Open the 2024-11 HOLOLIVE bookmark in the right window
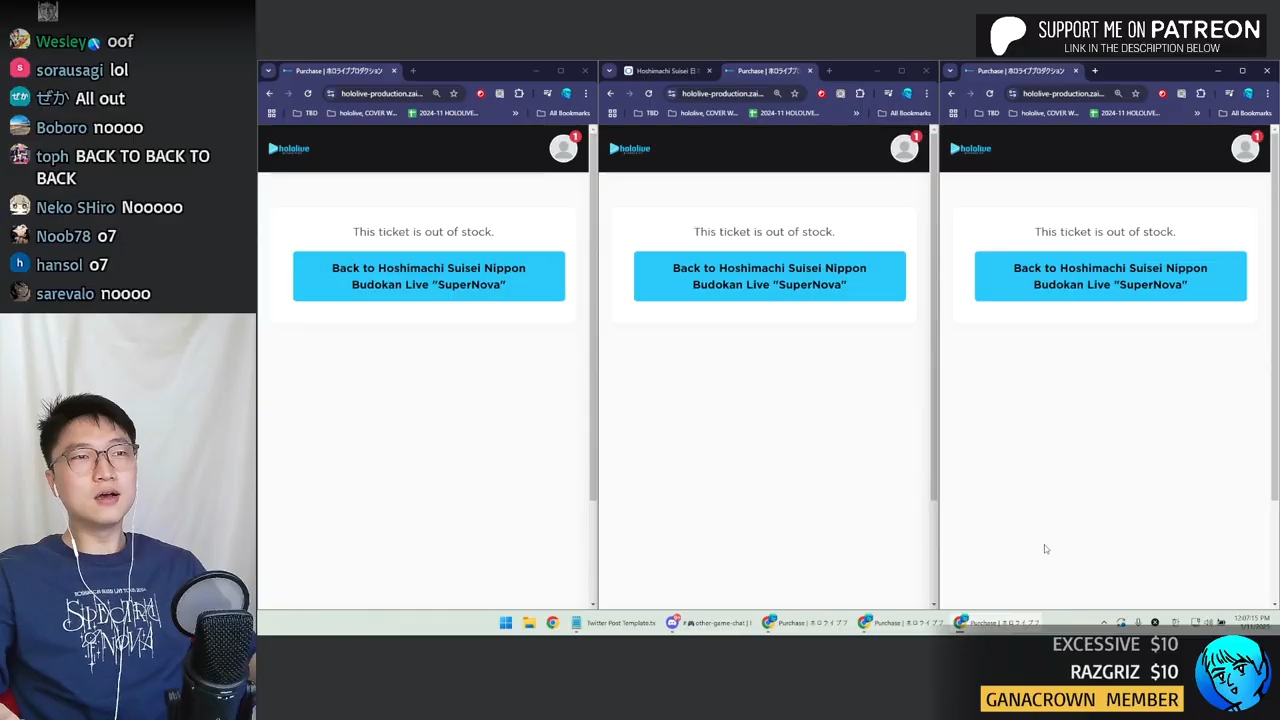1280x720 pixels. (1125, 113)
